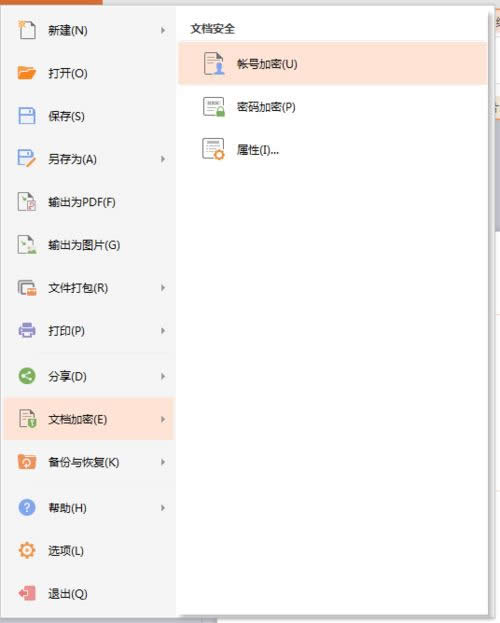The width and height of the screenshot is (500, 623).
Task: Select the 文档加密(E) menu item
Action: (x=89, y=419)
